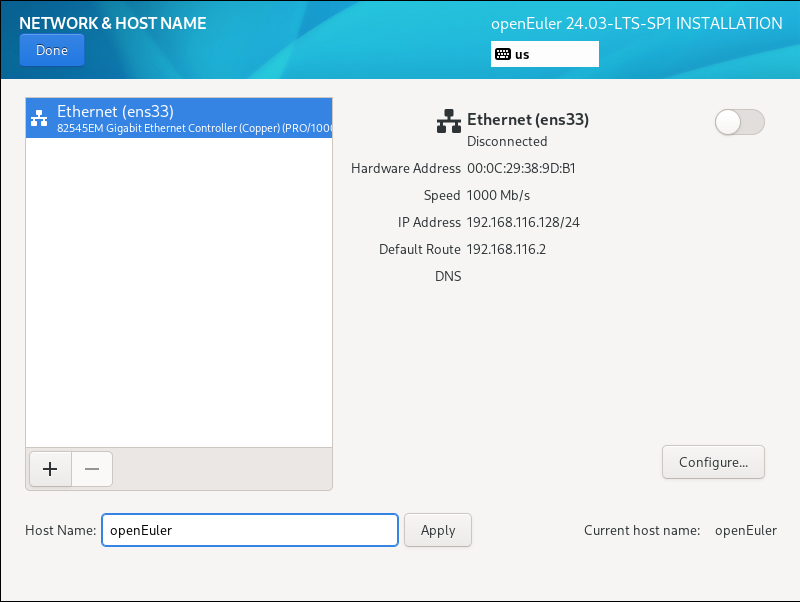Click the speed value 1000 Mb/s
800x602 pixels.
click(x=498, y=195)
